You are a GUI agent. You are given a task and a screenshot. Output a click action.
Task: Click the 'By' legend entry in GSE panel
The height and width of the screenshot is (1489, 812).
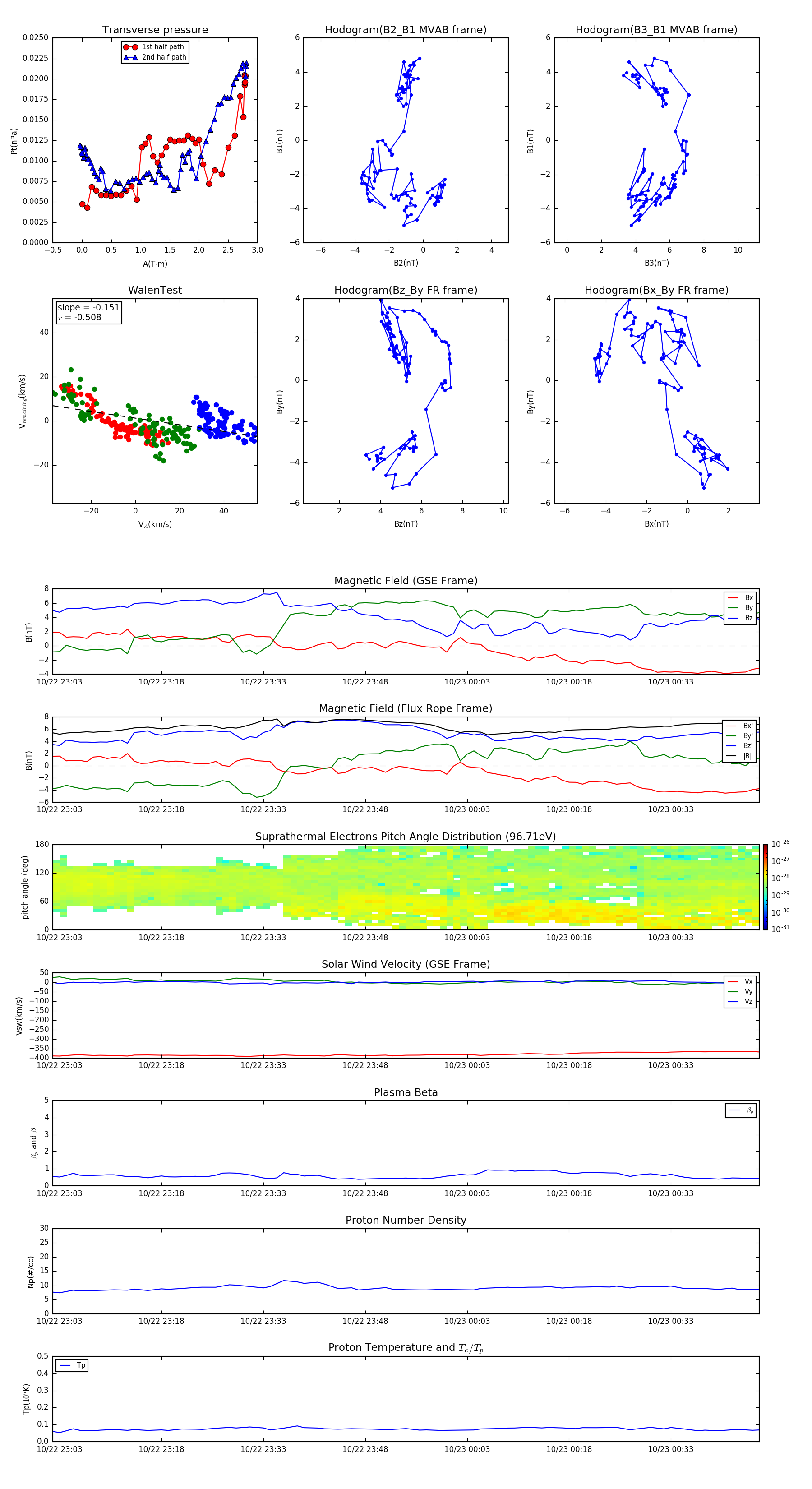point(740,607)
